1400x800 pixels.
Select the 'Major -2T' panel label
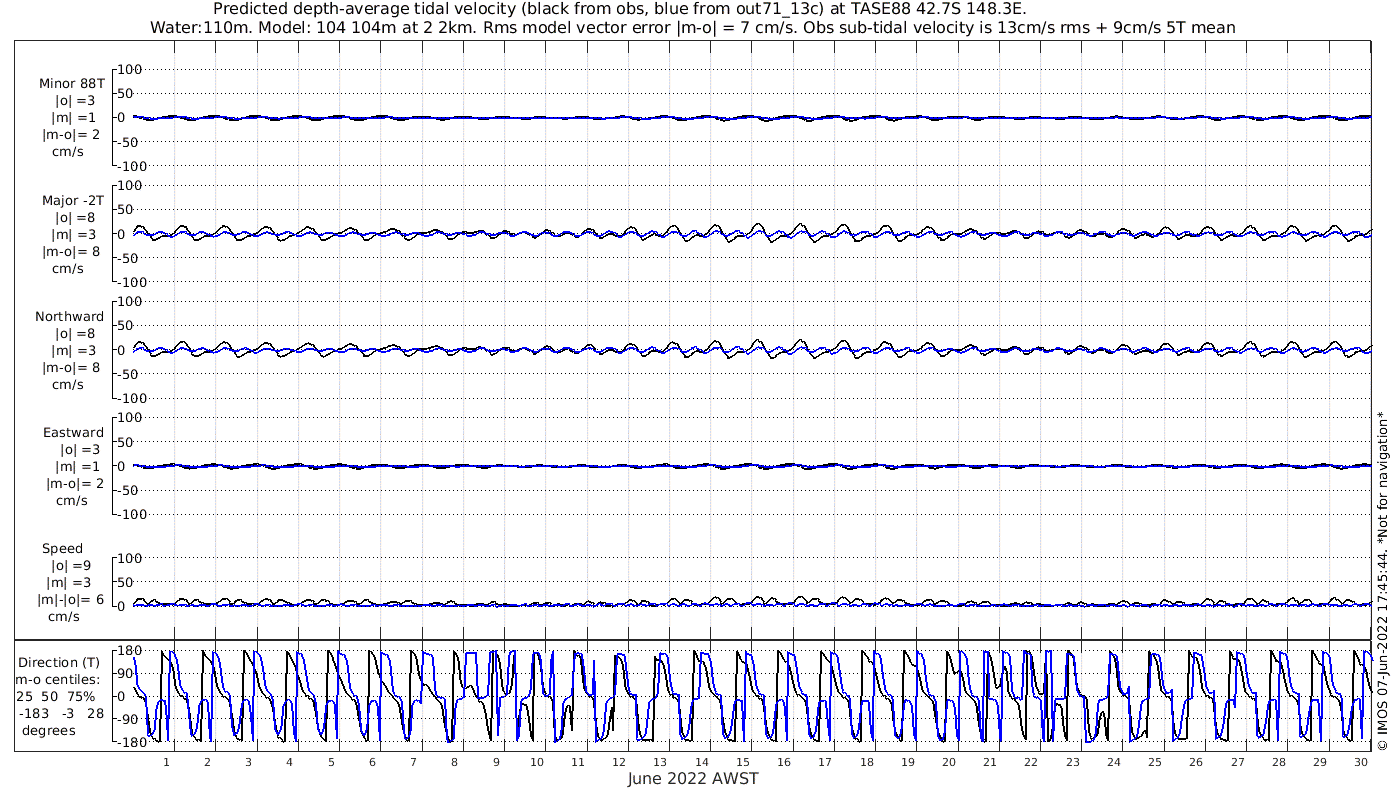pos(72,201)
